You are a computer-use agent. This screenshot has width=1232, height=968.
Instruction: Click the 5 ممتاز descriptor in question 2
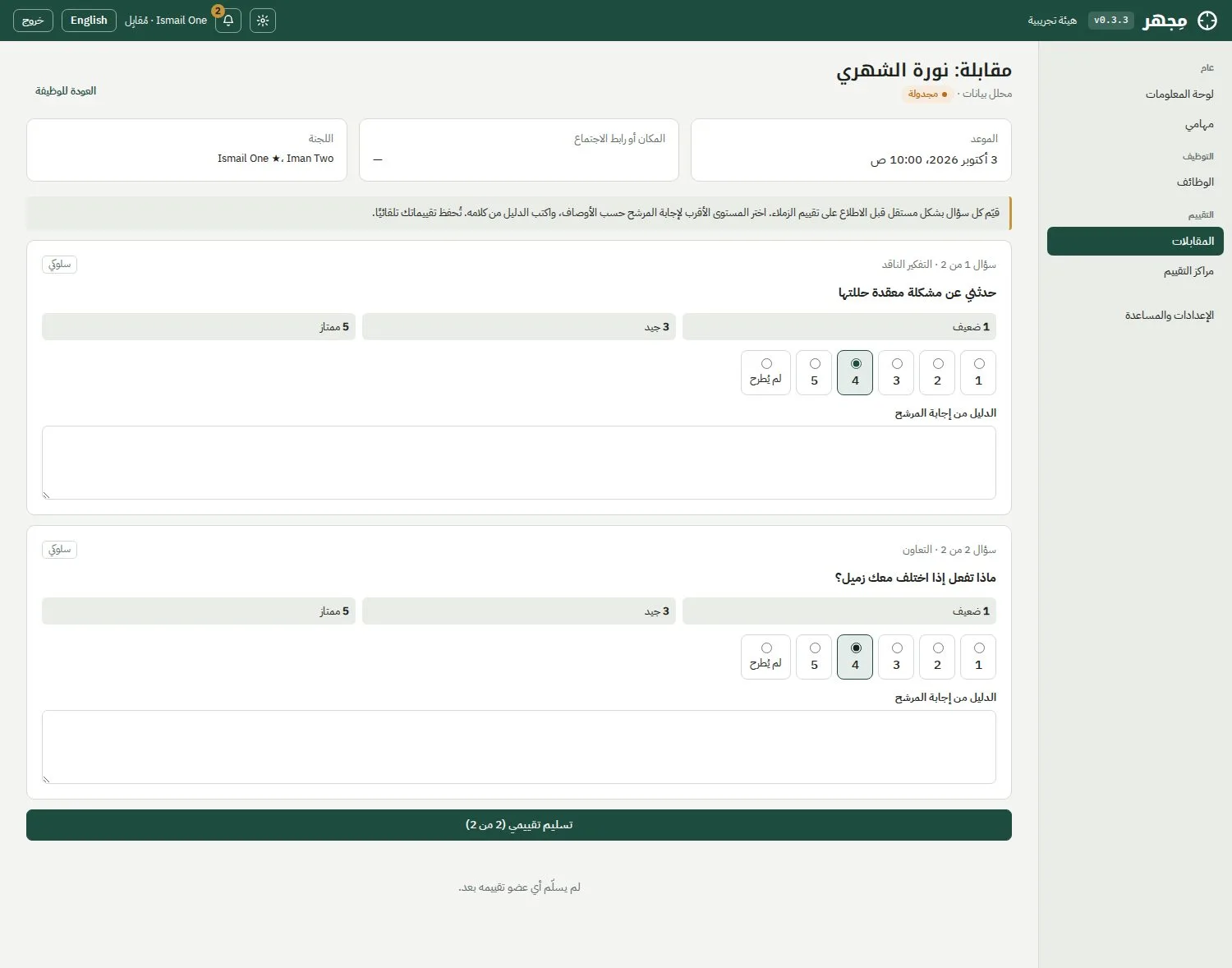[199, 611]
